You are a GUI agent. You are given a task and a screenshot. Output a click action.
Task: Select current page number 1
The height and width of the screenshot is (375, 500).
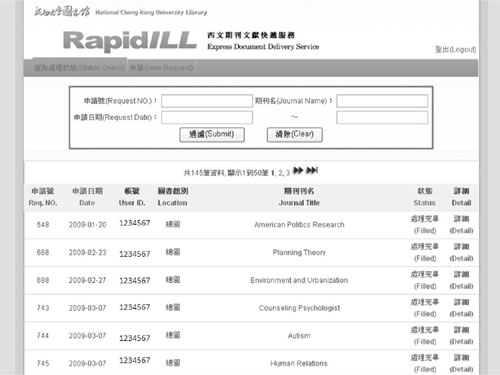tap(273, 173)
